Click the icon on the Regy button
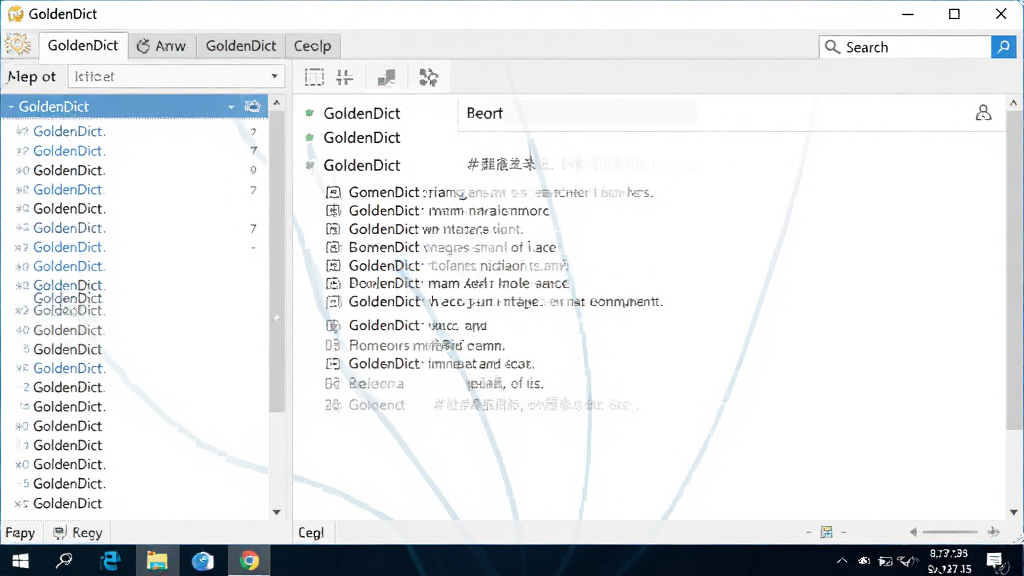This screenshot has height=576, width=1024. [x=59, y=532]
